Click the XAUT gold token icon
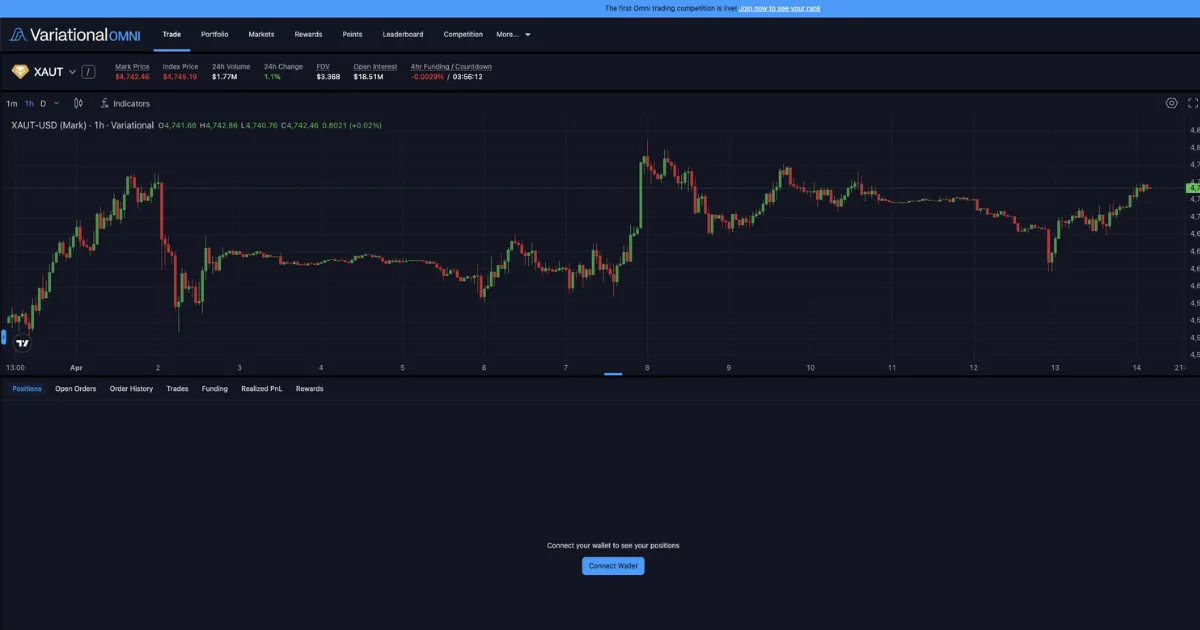Screen dimensions: 1200x630 point(20,72)
